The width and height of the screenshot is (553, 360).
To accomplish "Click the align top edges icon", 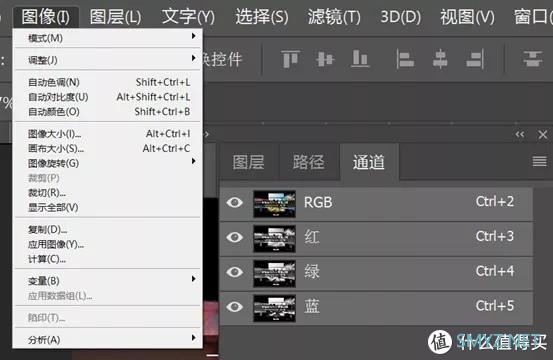I will pos(291,59).
